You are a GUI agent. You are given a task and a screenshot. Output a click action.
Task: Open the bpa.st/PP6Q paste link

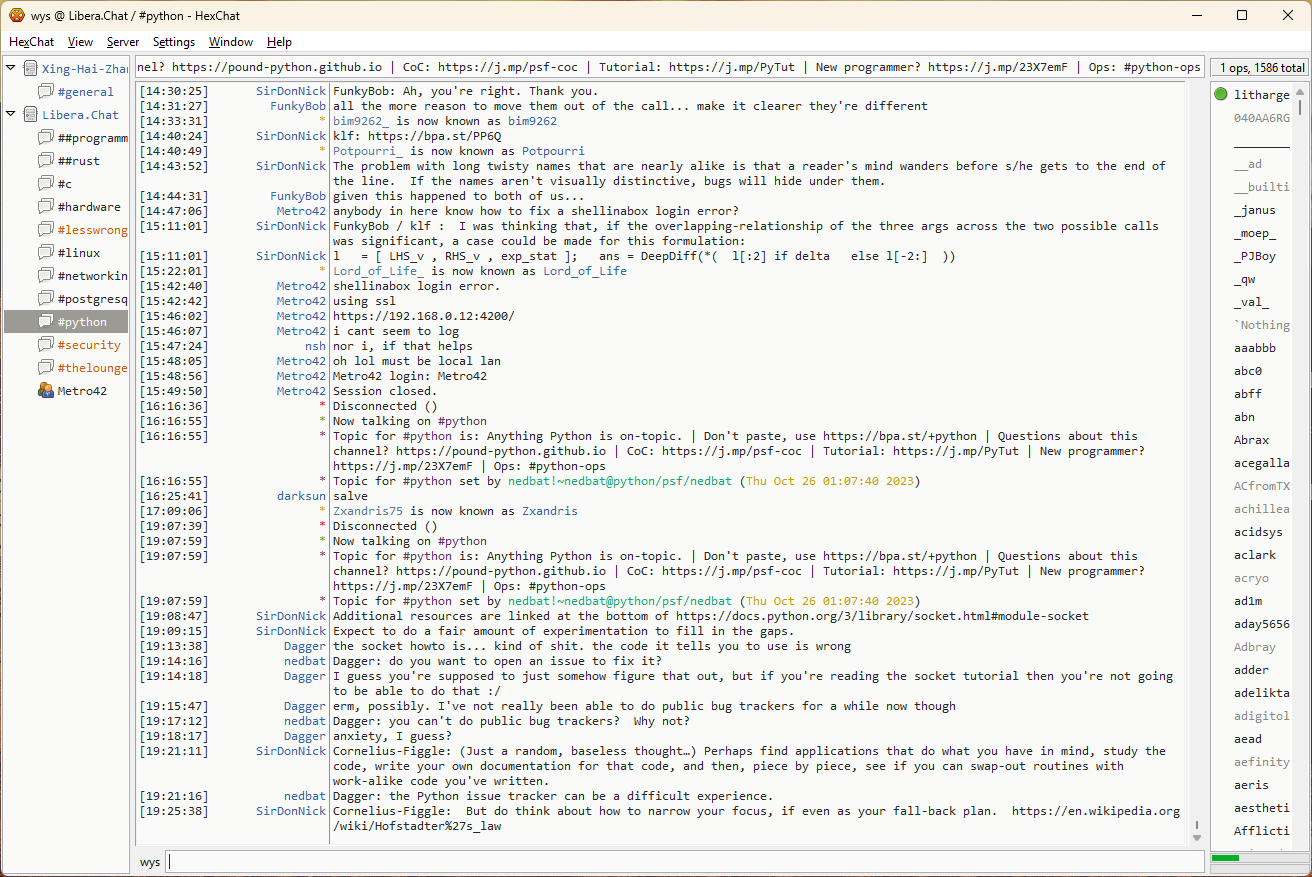coord(434,136)
